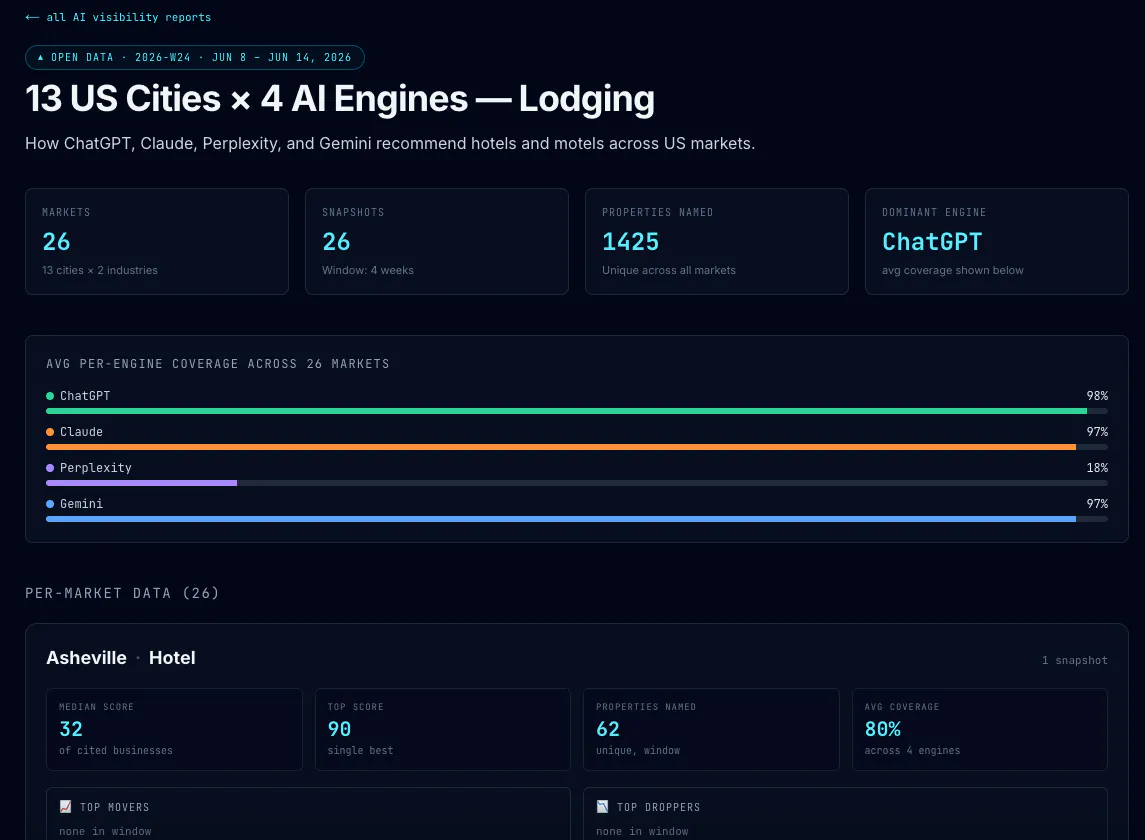Click the Asheville Top Score 90 tile
Image resolution: width=1145 pixels, height=840 pixels.
pyautogui.click(x=443, y=729)
